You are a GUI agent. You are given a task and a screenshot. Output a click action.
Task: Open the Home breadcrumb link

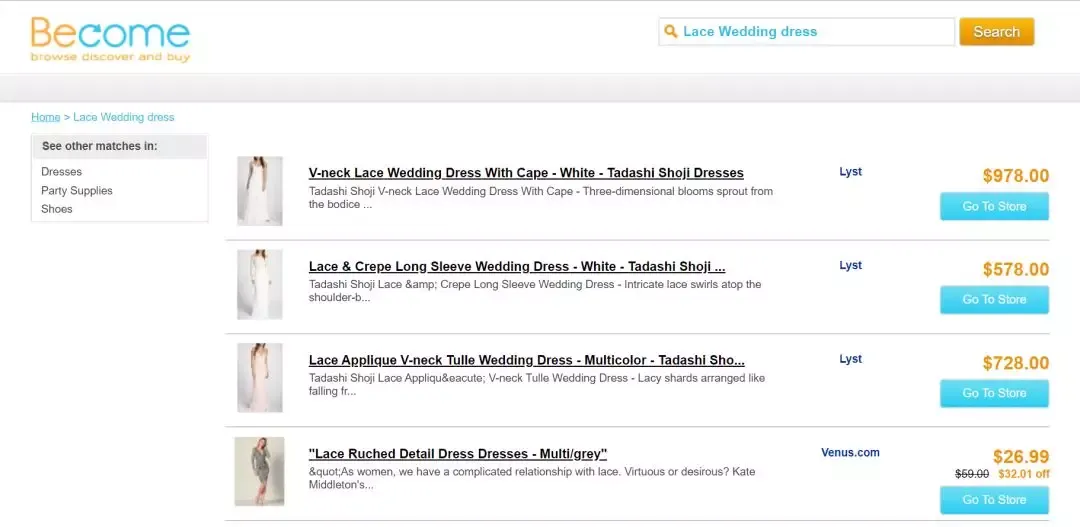45,117
